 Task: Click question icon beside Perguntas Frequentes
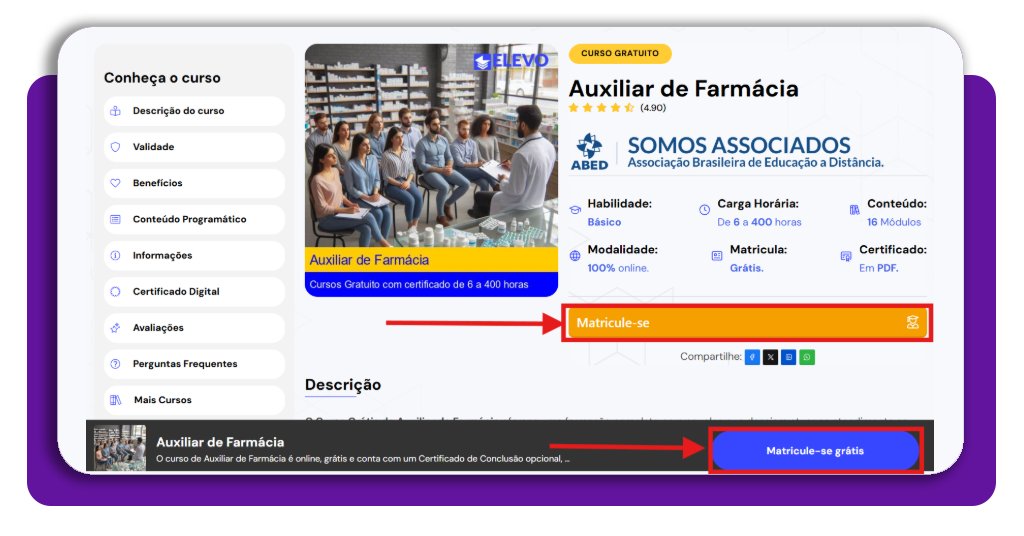pyautogui.click(x=116, y=364)
